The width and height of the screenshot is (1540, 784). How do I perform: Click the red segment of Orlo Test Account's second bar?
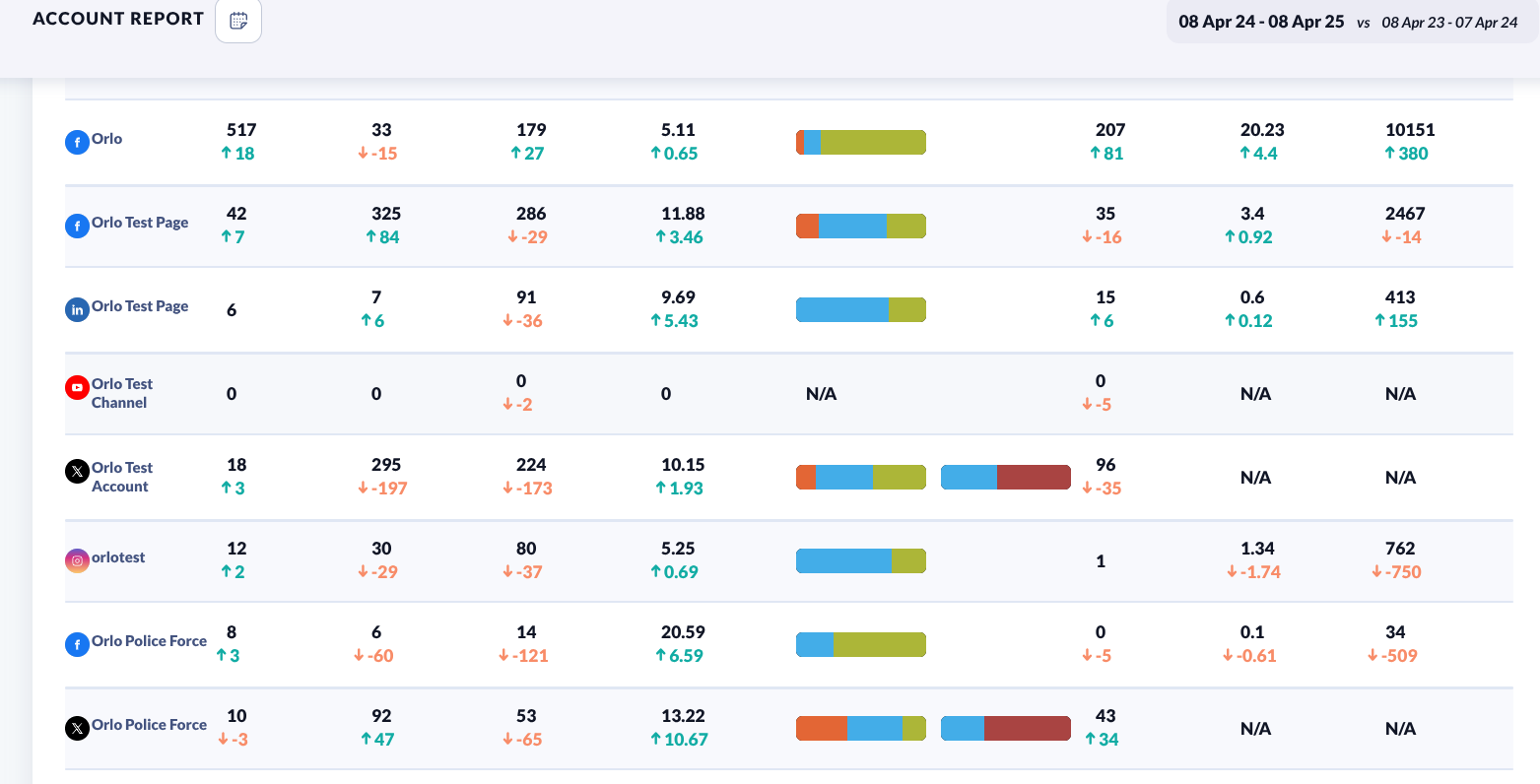pyautogui.click(x=1034, y=478)
